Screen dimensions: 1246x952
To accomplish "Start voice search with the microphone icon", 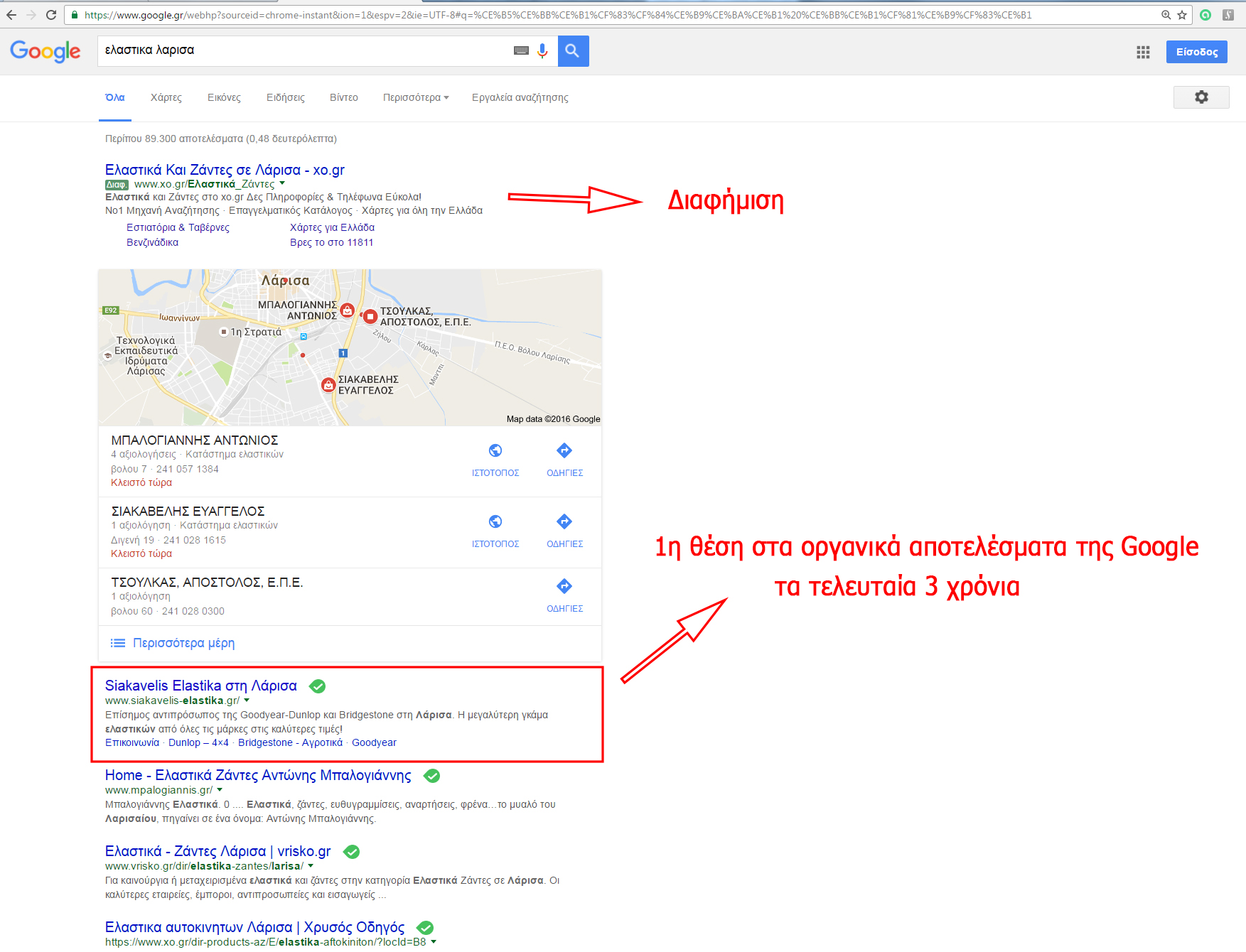I will tap(542, 50).
